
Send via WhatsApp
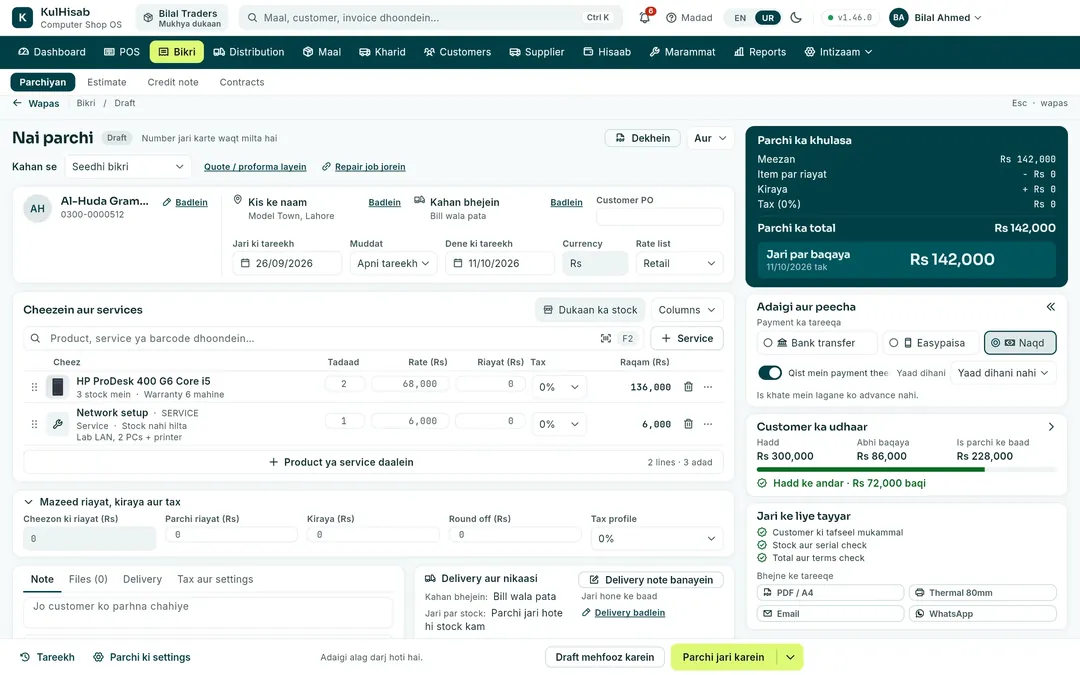[x=983, y=614]
